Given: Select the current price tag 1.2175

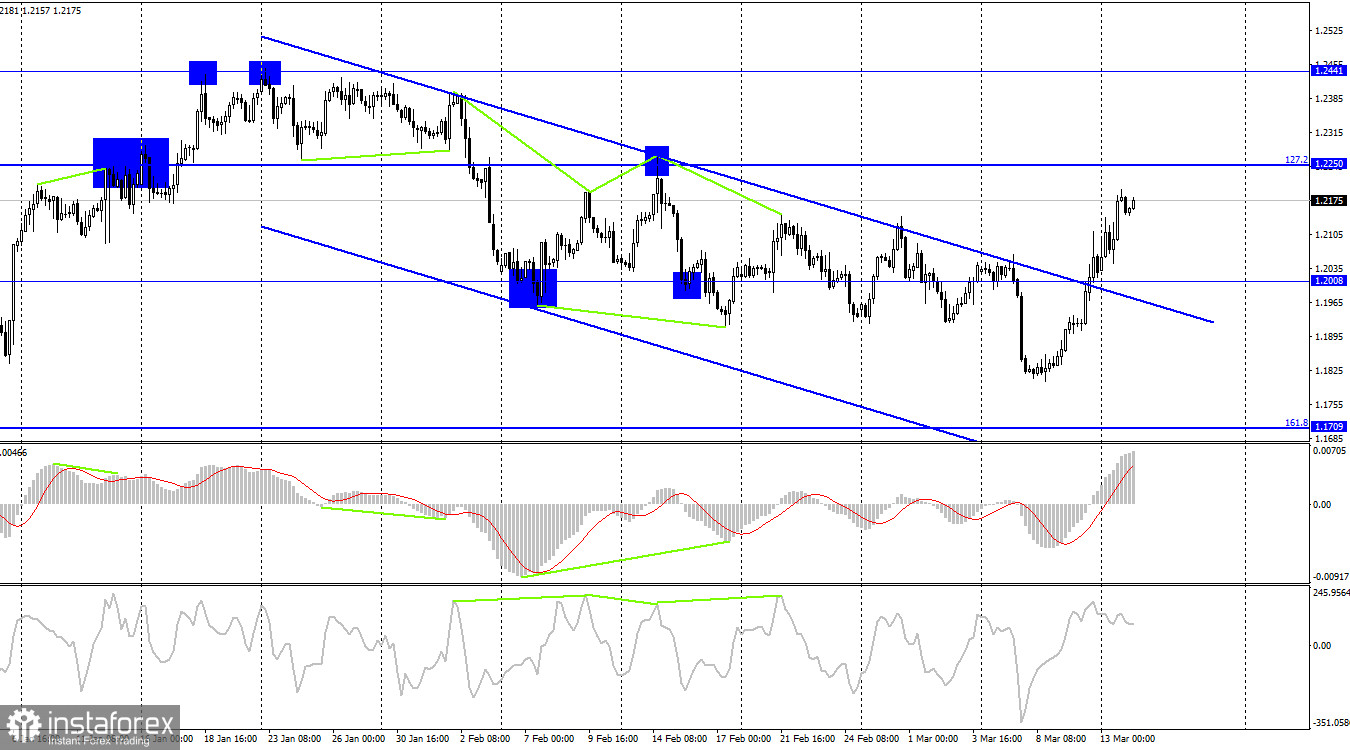Looking at the screenshot, I should click(1329, 200).
